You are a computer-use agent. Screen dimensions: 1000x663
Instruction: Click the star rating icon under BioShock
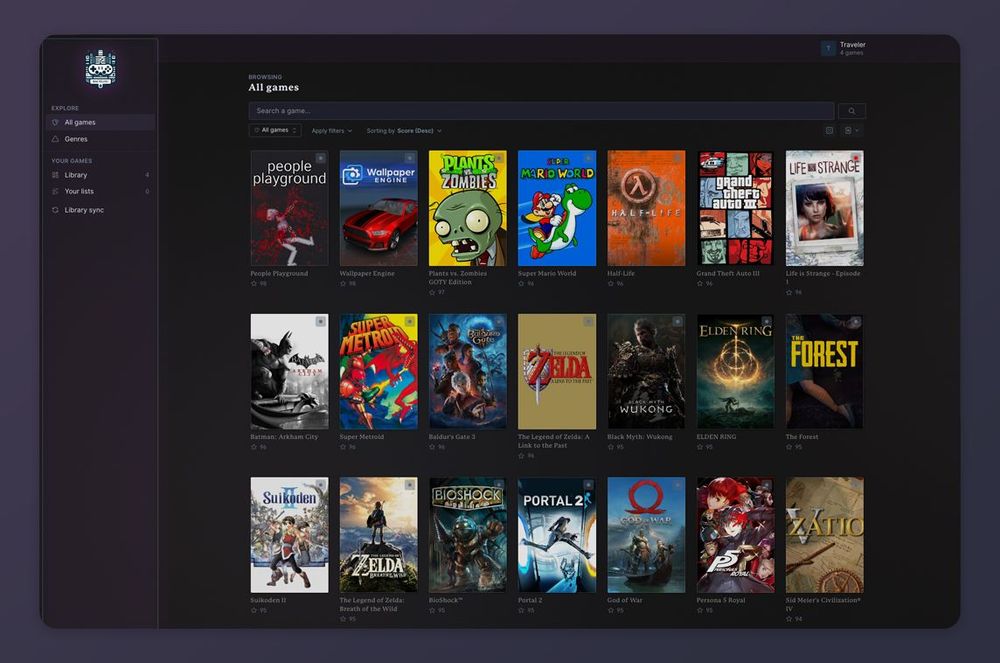pyautogui.click(x=432, y=610)
